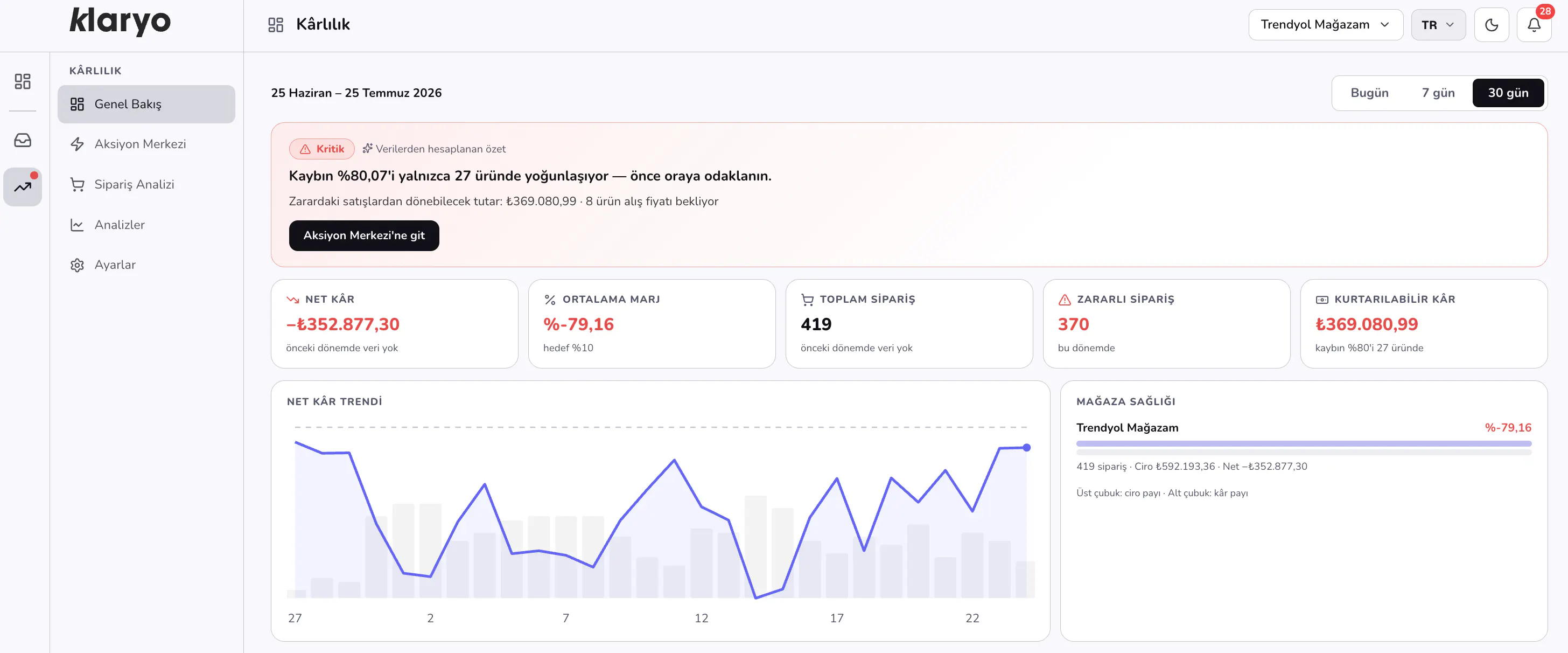Click the hedef %10 label
1568x653 pixels.
click(568, 348)
